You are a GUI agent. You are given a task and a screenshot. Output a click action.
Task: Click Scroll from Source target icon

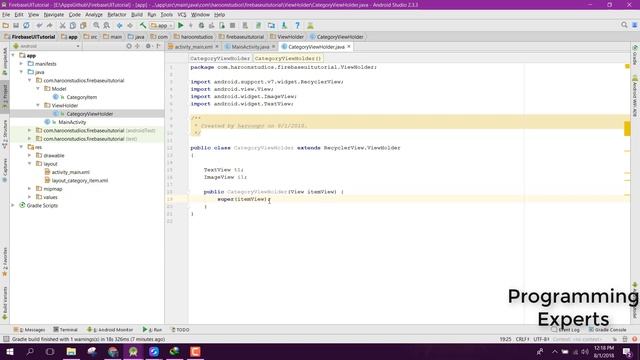pos(129,46)
